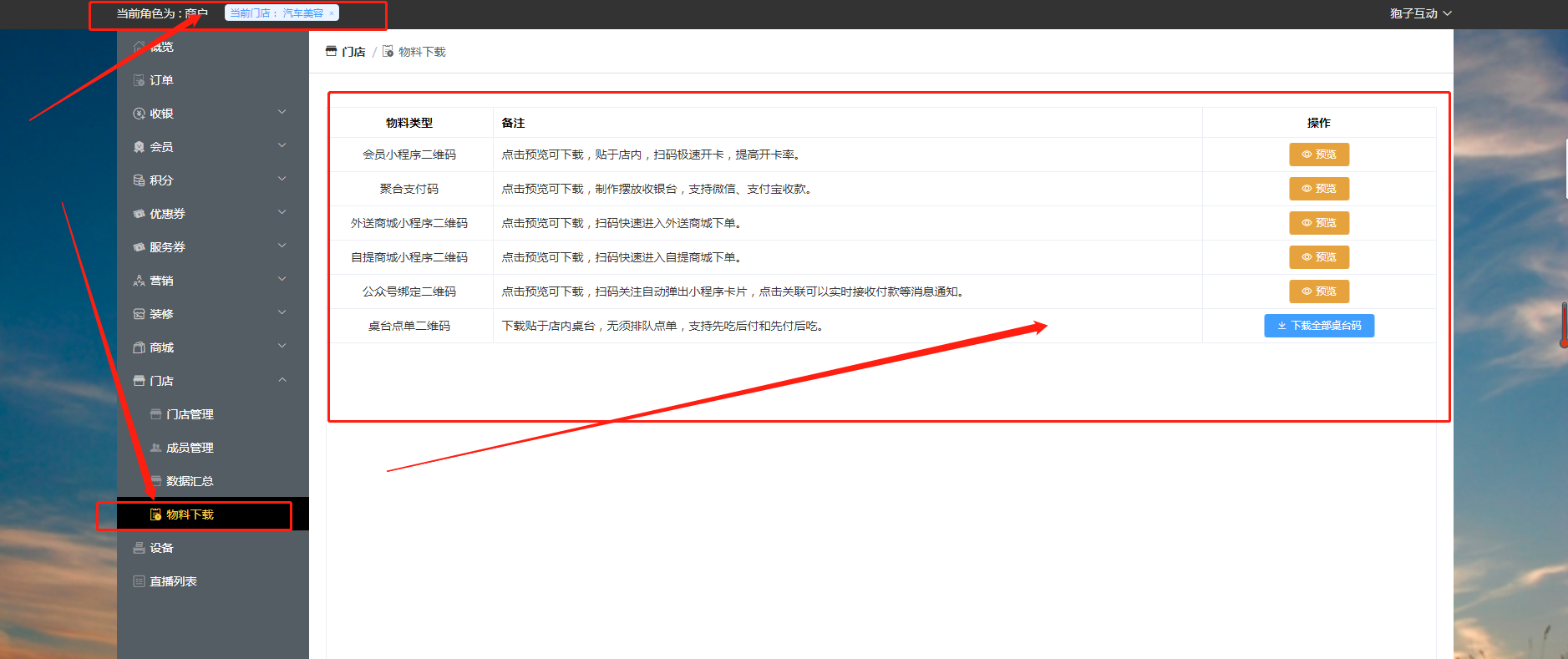This screenshot has height=659, width=1568.
Task: Click the 门店 breadcrumb link
Action: (353, 52)
